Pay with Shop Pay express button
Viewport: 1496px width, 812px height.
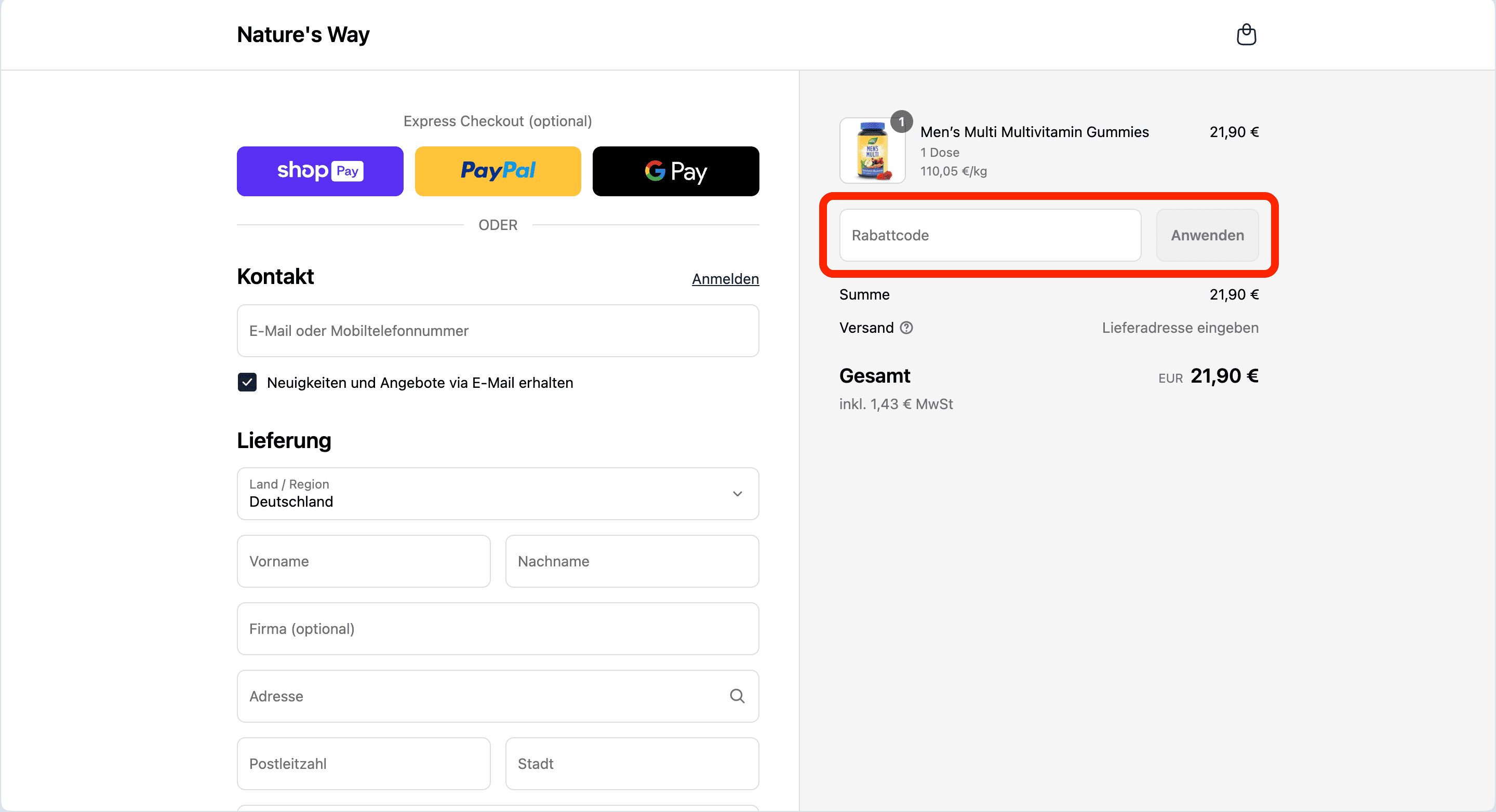[x=320, y=171]
